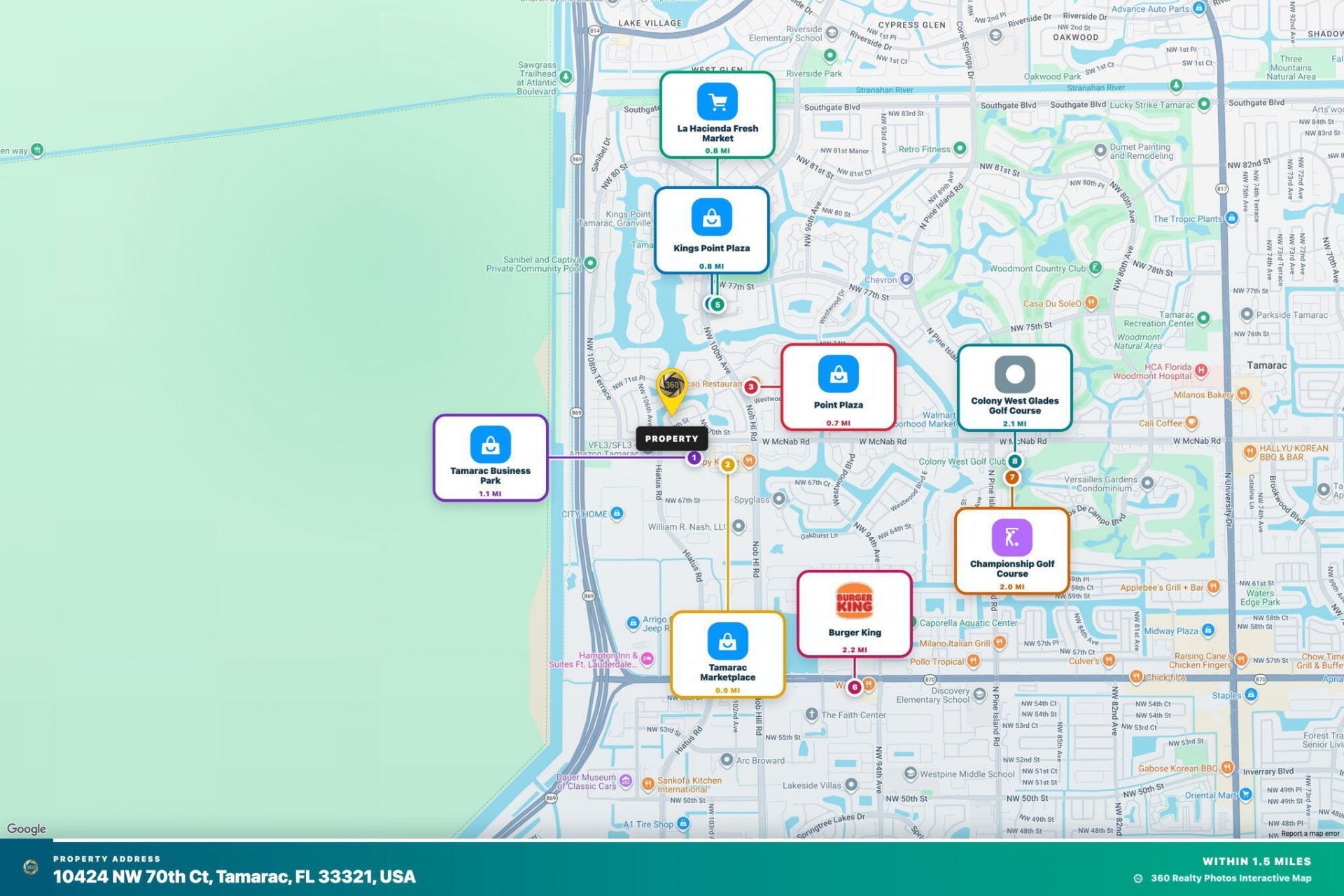
Task: Click the Caporella Aquatic Center pin
Action: 912,622
